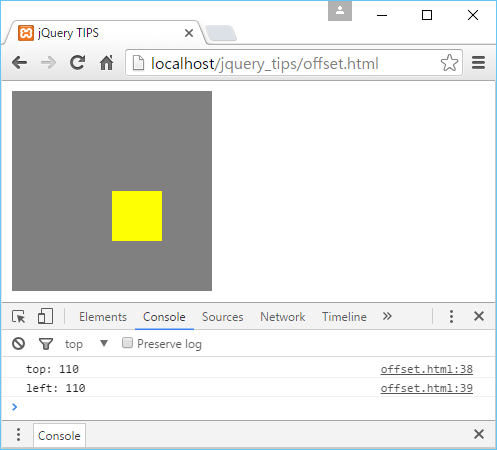
Task: Click the yellow square box
Action: point(137,216)
